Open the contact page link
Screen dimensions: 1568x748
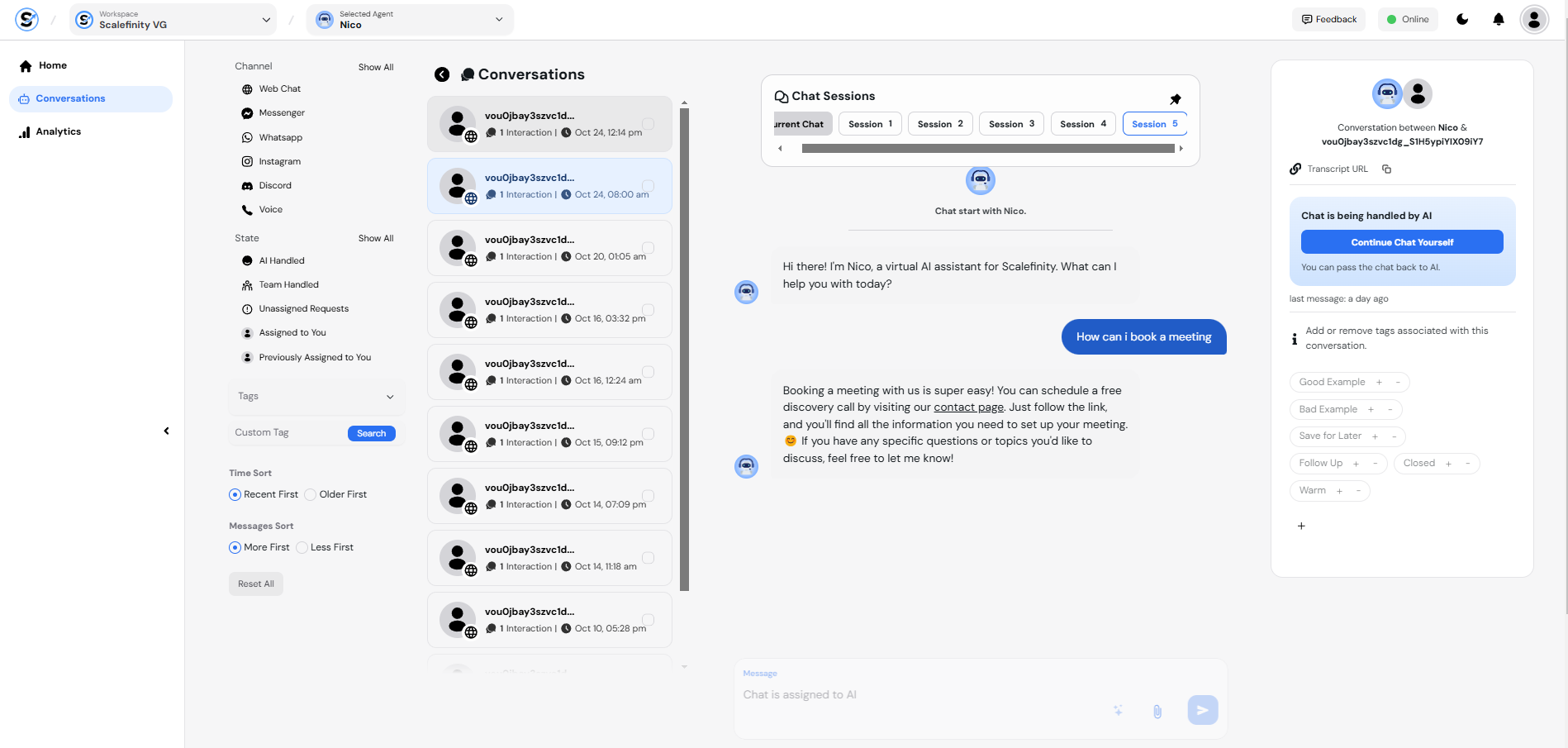click(x=968, y=407)
